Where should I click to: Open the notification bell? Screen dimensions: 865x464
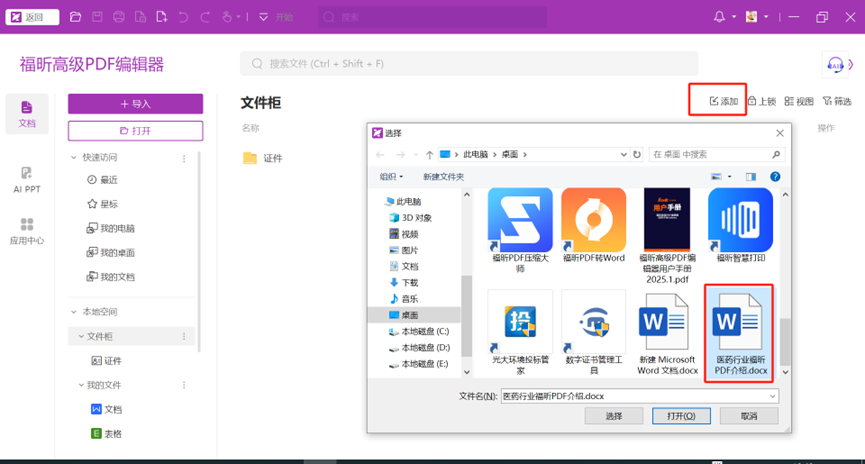point(719,17)
